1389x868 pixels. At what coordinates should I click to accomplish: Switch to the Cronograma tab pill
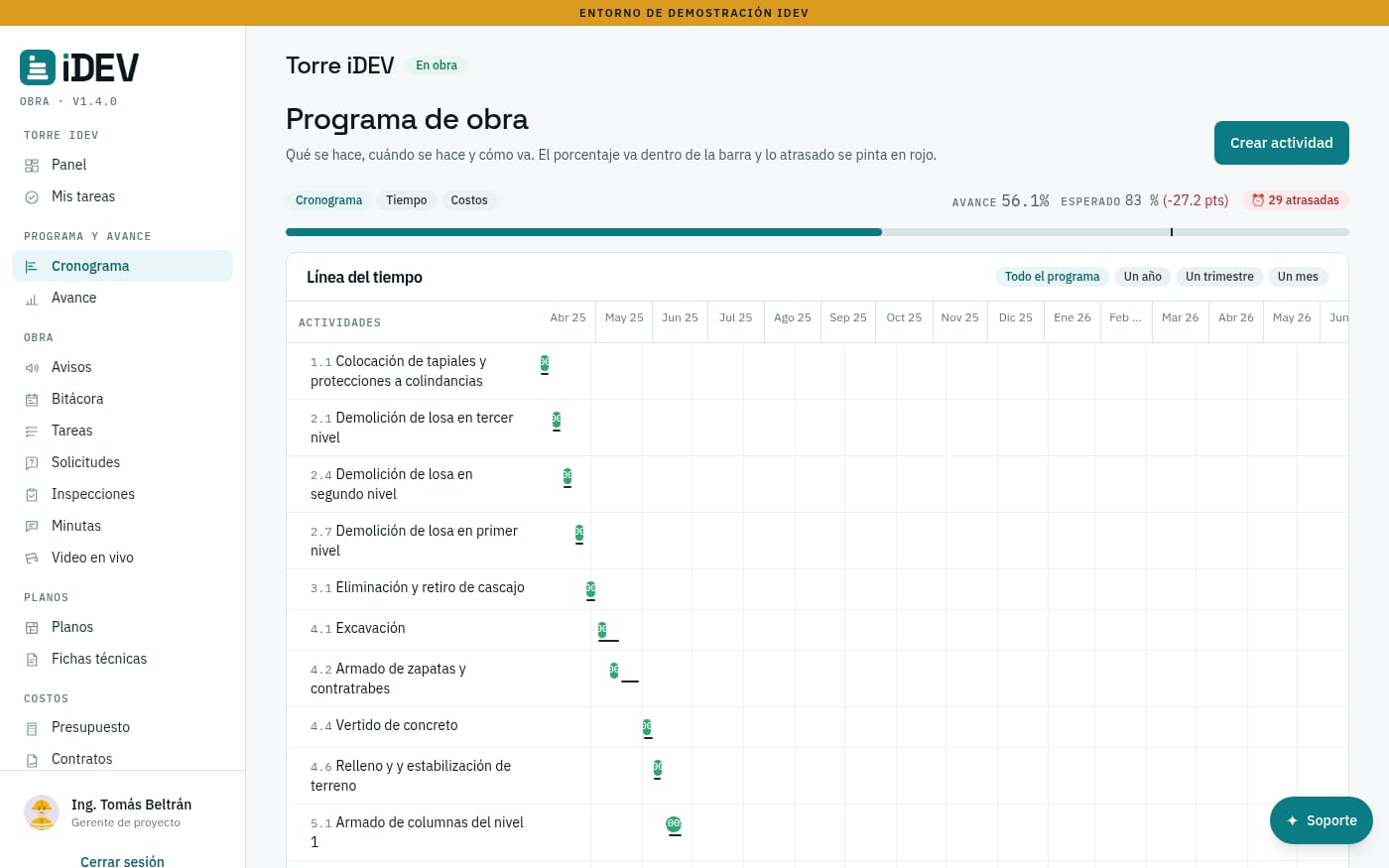pos(328,200)
